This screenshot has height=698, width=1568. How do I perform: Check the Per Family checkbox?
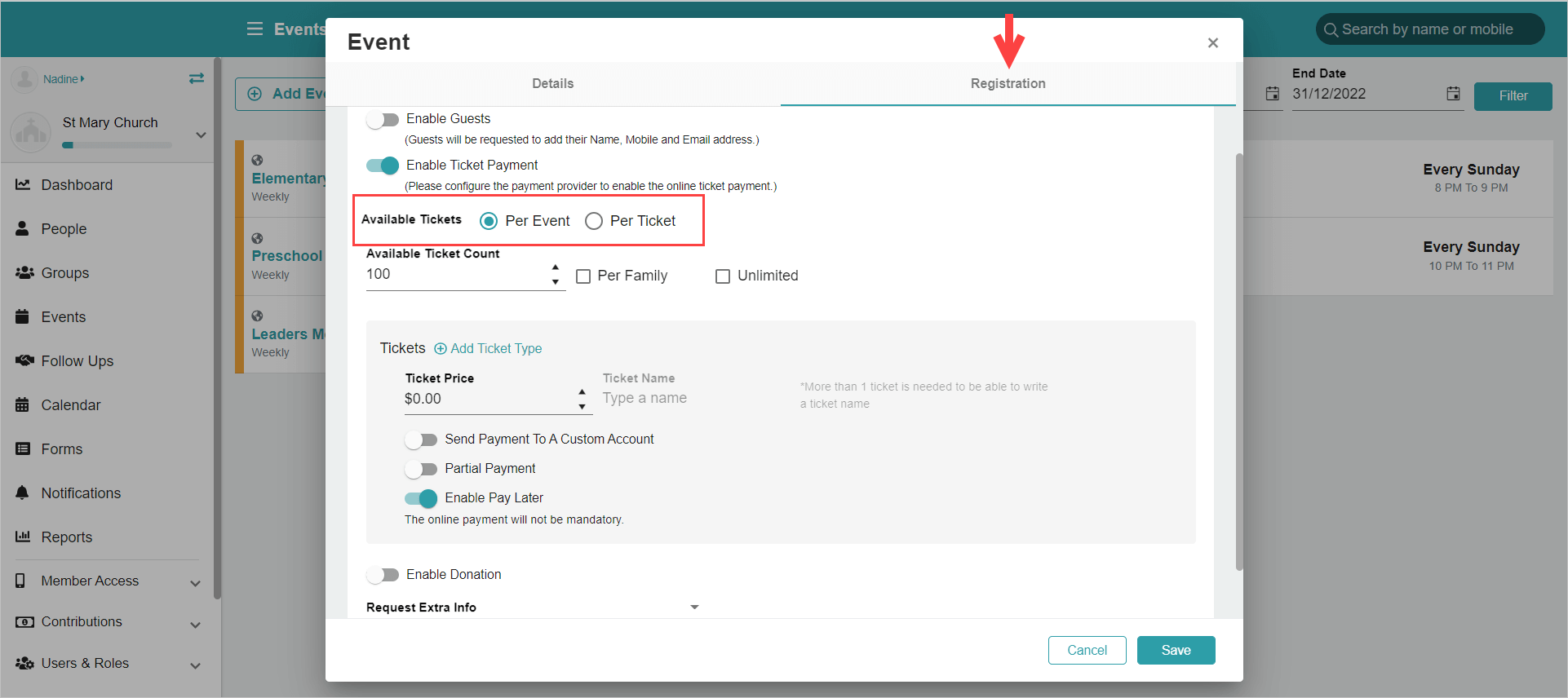[x=583, y=276]
